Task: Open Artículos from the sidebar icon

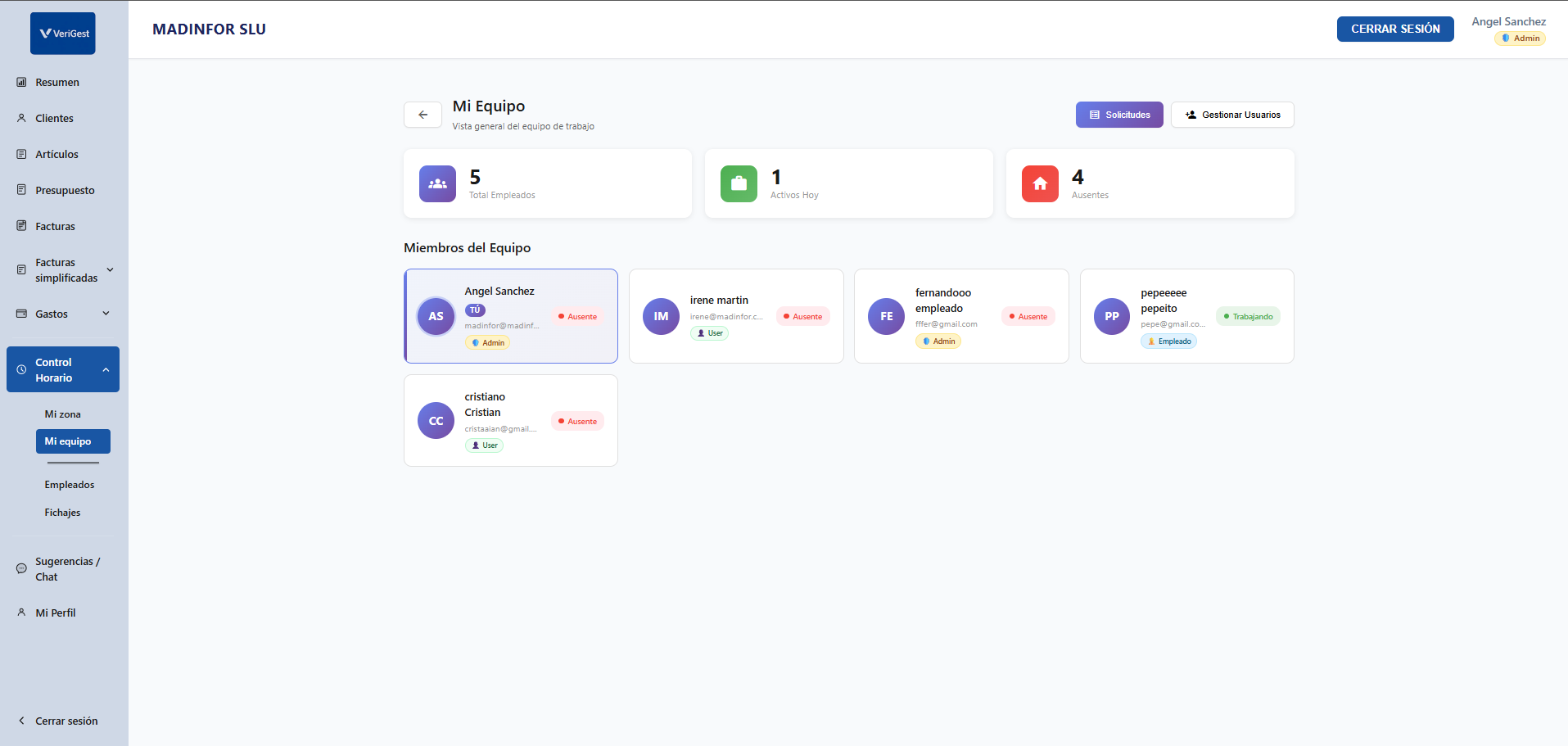Action: [x=20, y=154]
